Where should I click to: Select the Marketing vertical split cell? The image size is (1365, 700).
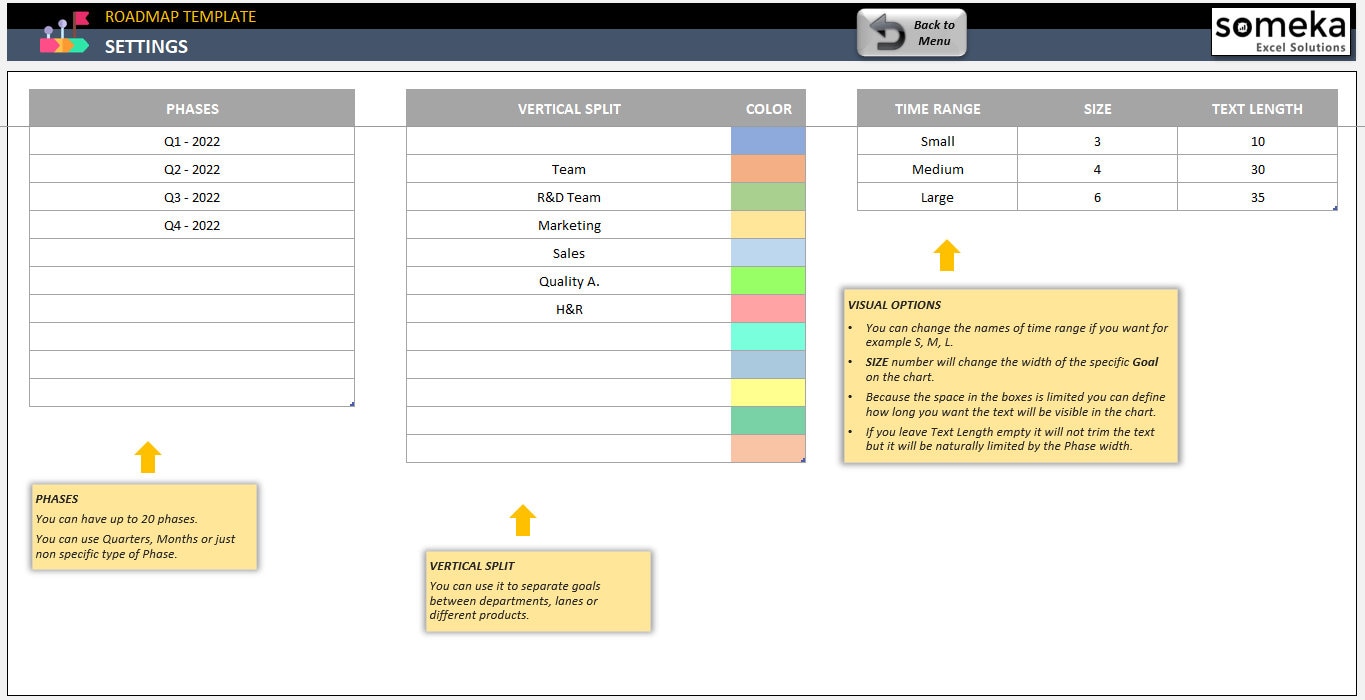pyautogui.click(x=568, y=225)
